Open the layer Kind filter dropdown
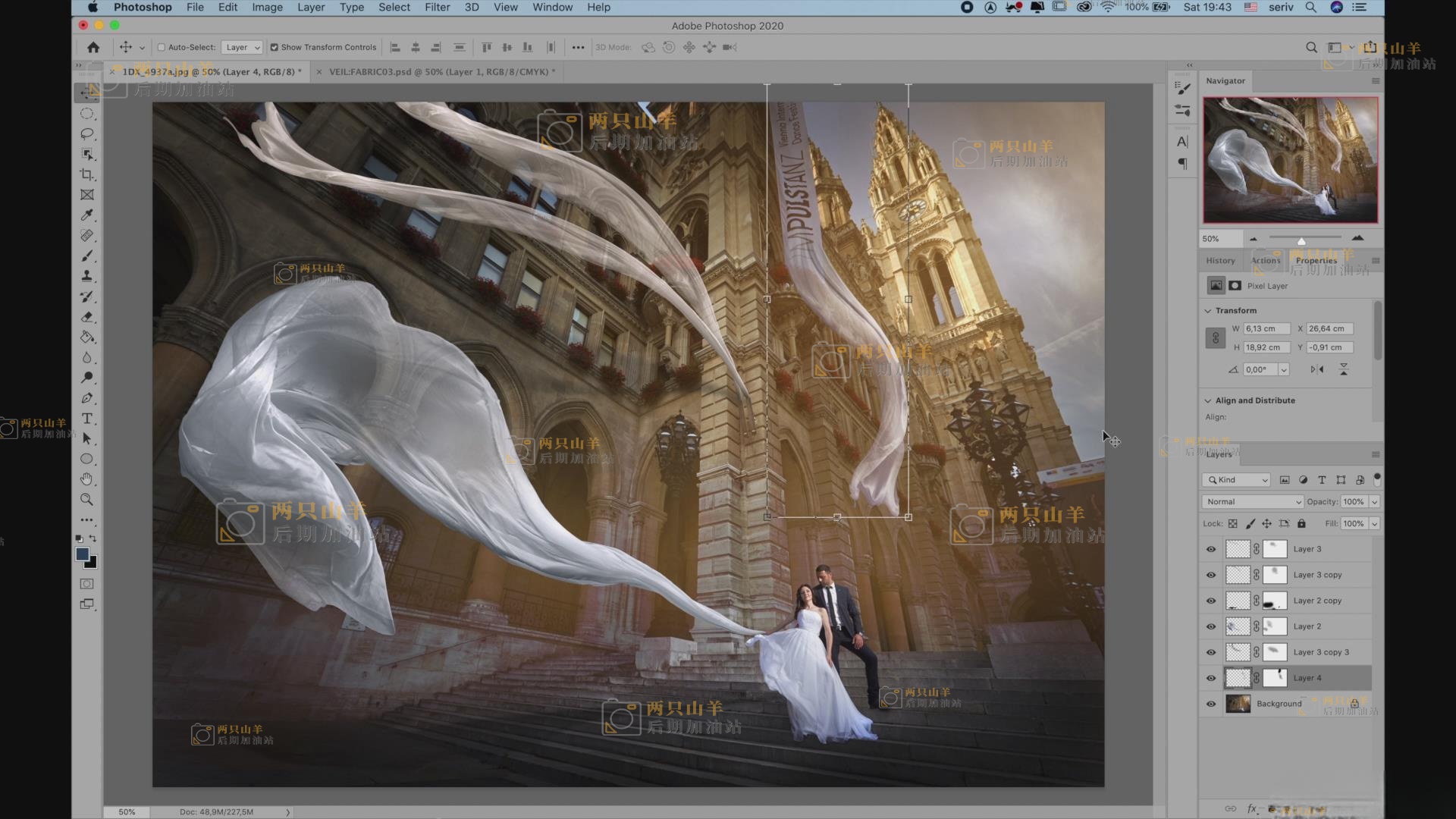Viewport: 1456px width, 819px height. [1236, 480]
